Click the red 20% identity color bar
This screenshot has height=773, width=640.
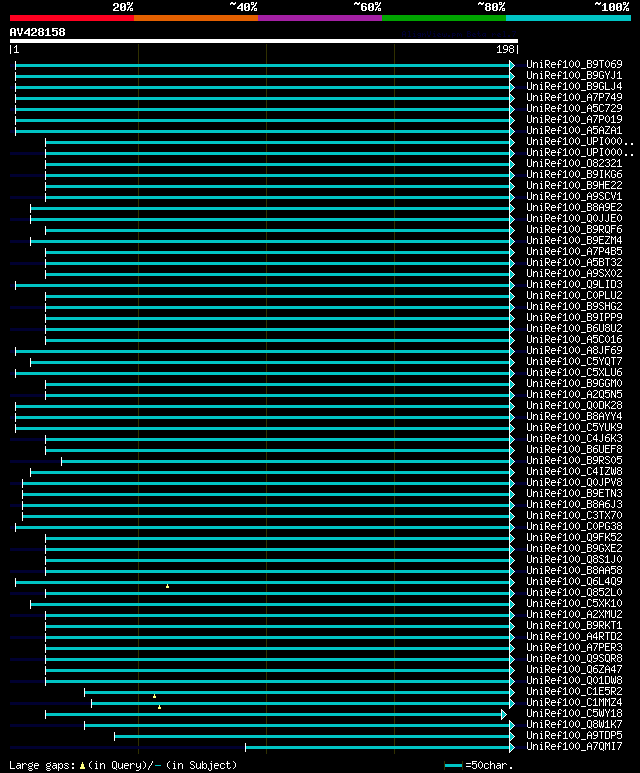point(71,18)
